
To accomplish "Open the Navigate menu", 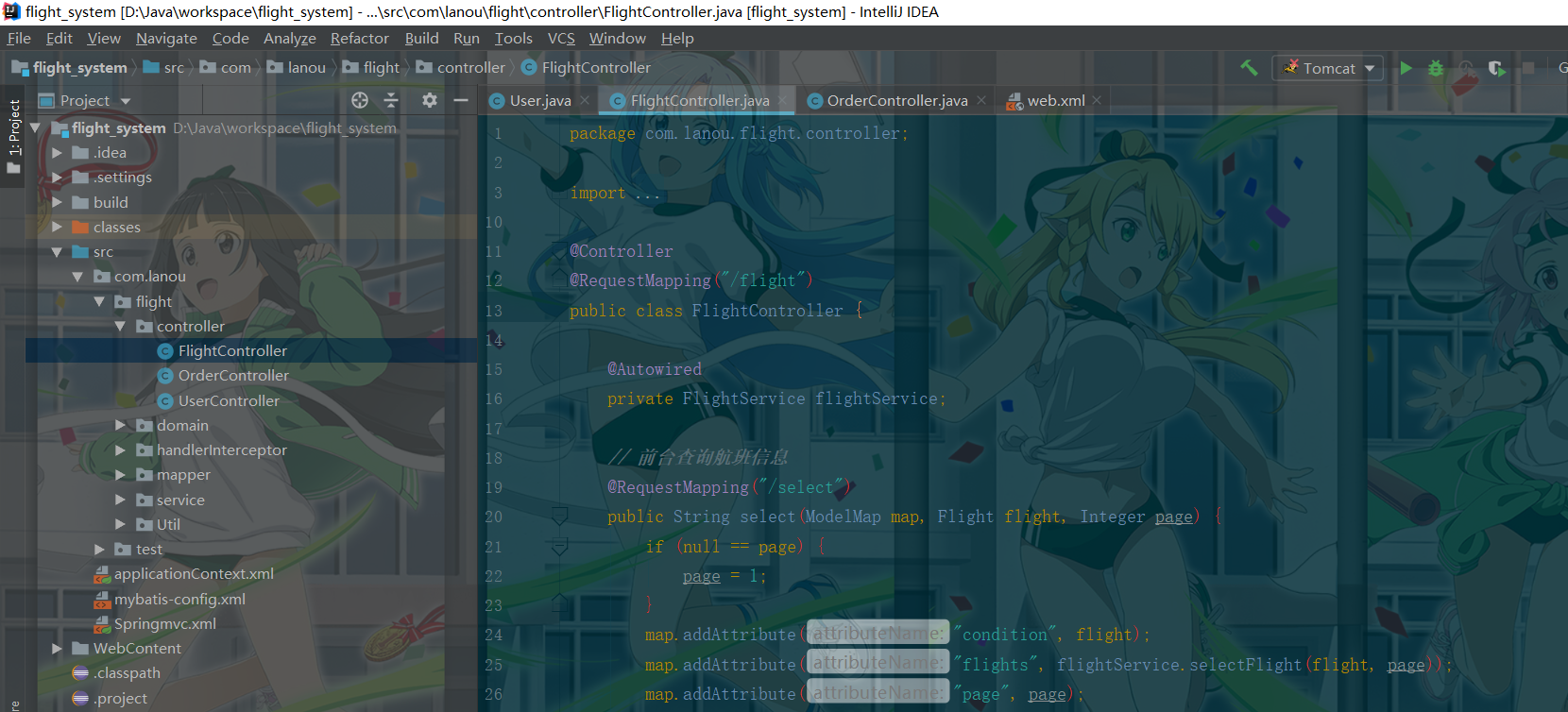I will point(166,38).
